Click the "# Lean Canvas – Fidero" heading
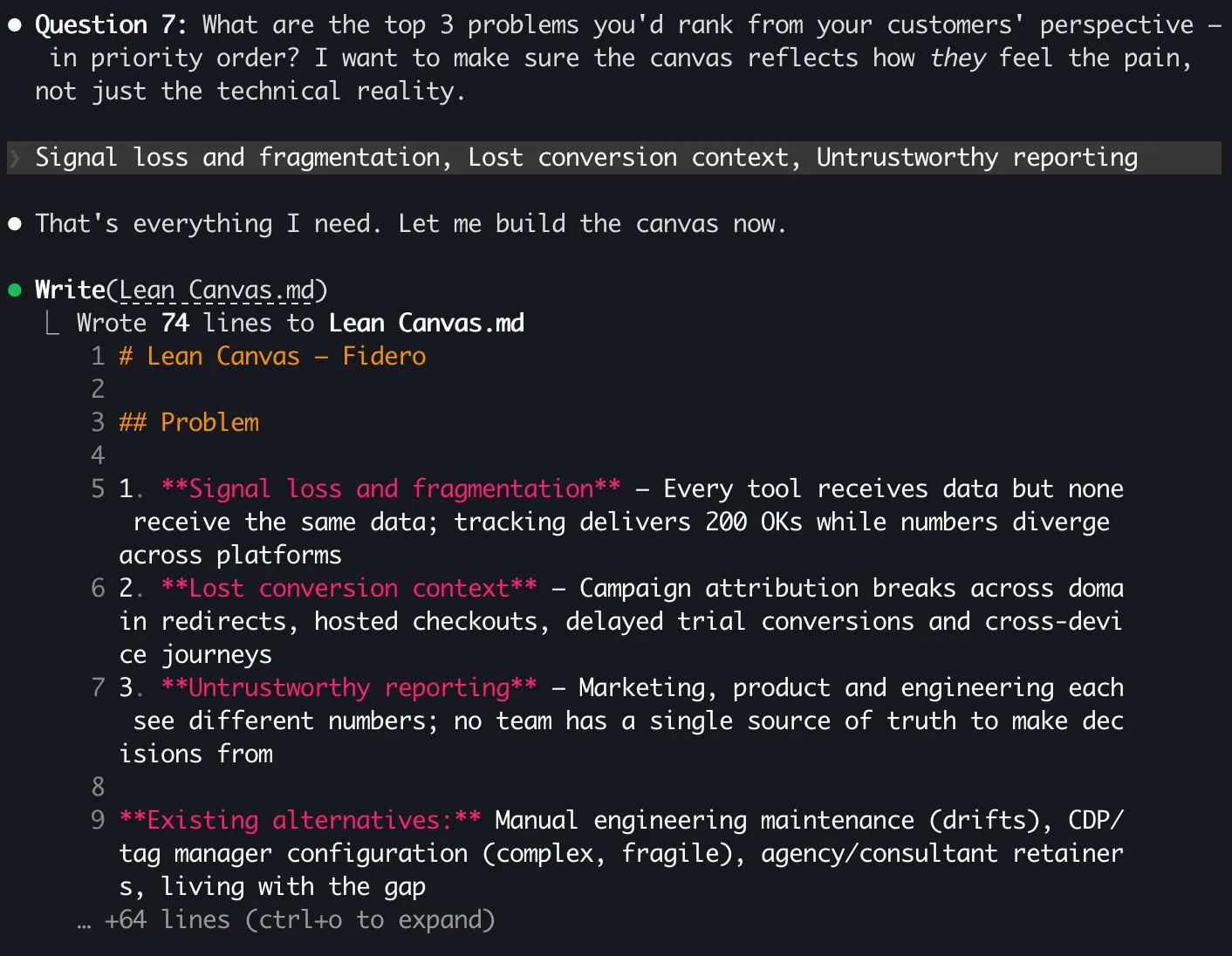Screen dimensions: 1232x956 [272, 357]
